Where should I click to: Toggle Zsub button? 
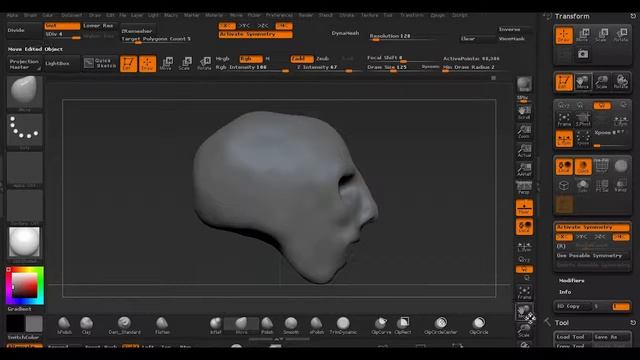click(323, 59)
